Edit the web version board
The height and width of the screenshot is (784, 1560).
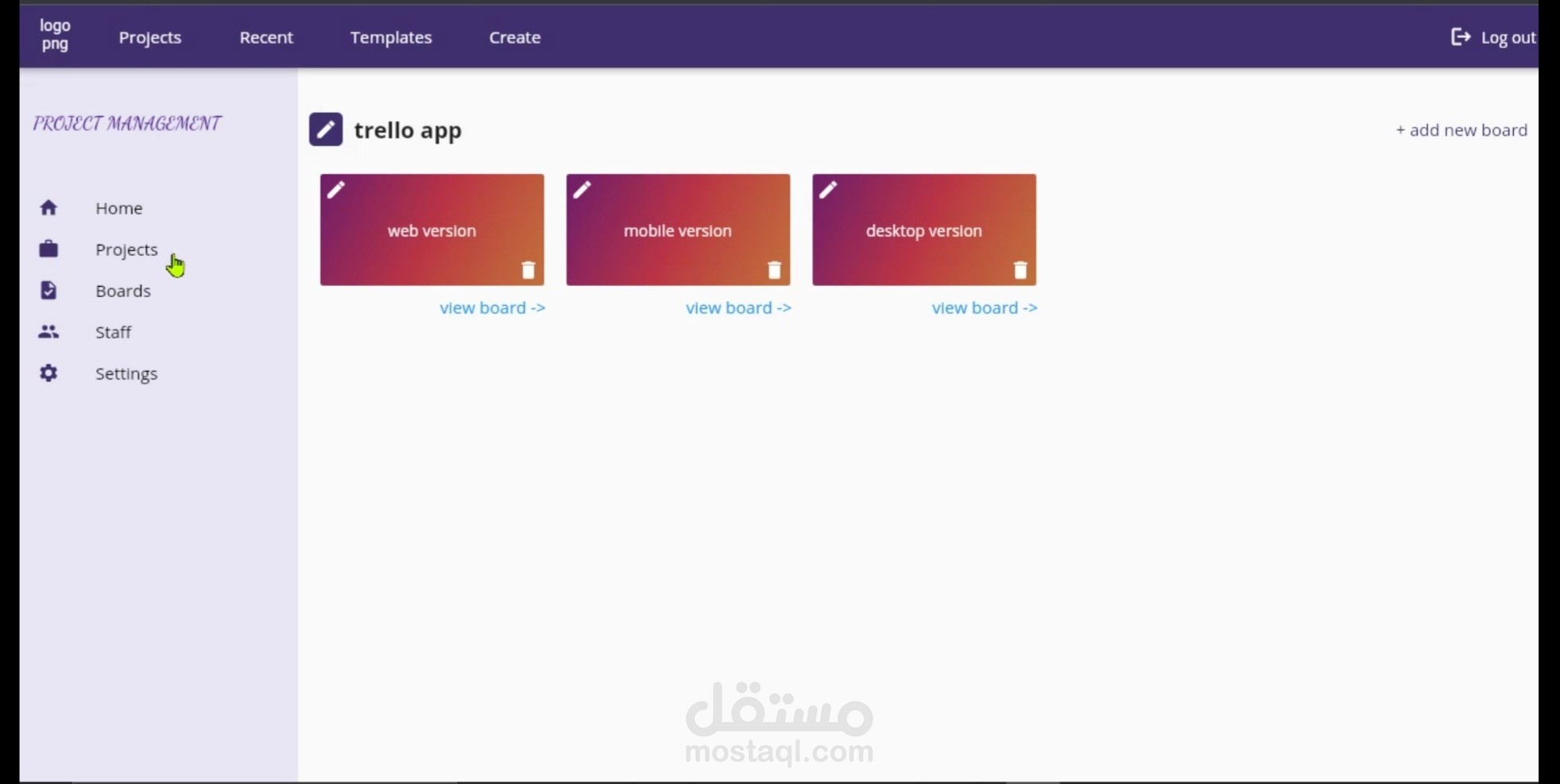click(x=336, y=190)
